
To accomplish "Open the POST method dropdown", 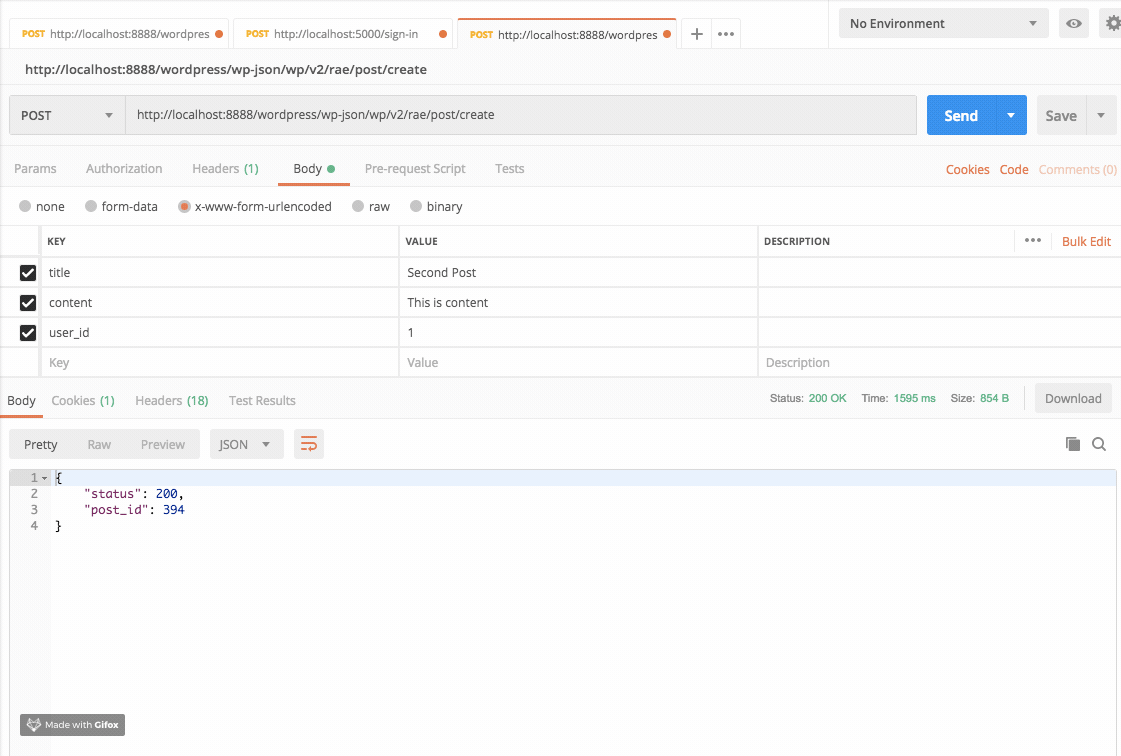I will click(x=67, y=115).
